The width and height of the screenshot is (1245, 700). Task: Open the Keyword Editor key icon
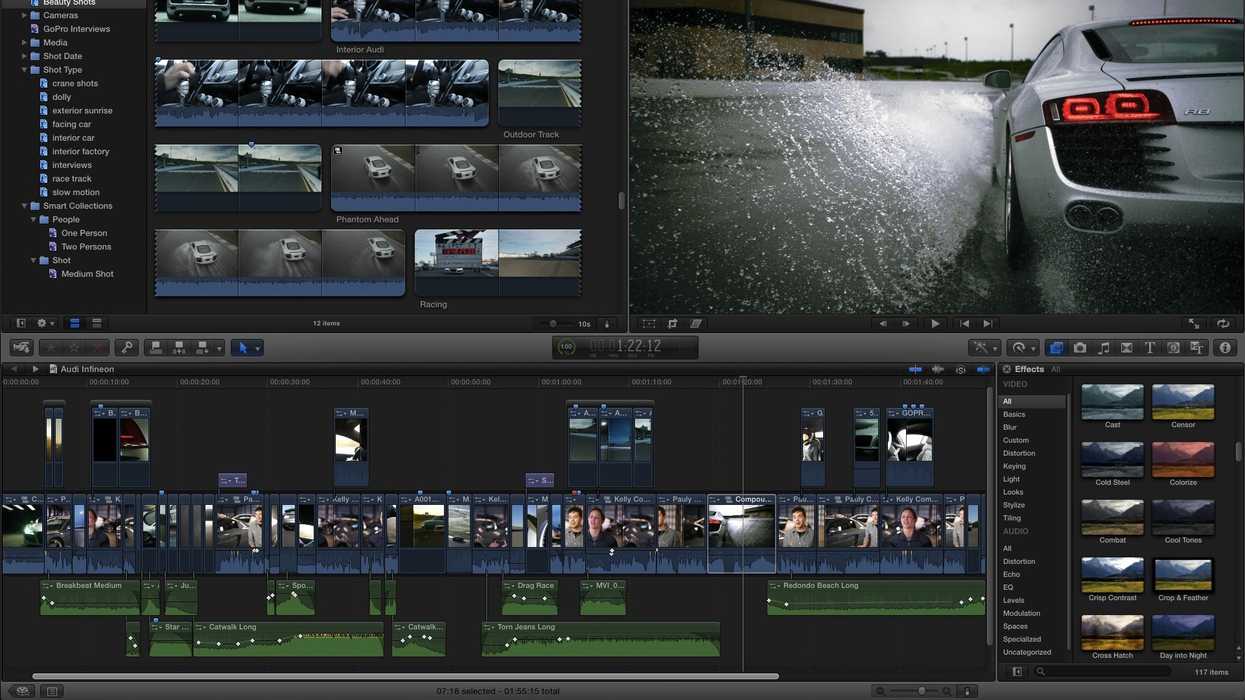[126, 348]
